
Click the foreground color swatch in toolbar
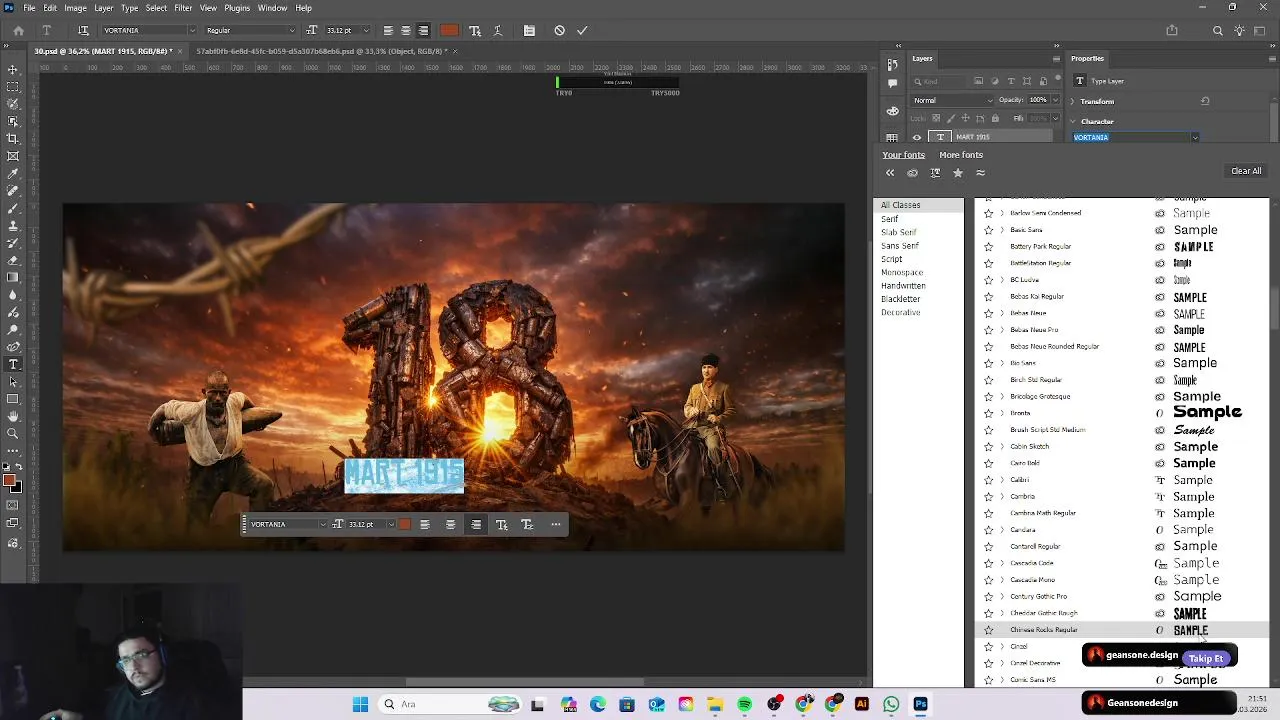click(x=9, y=482)
